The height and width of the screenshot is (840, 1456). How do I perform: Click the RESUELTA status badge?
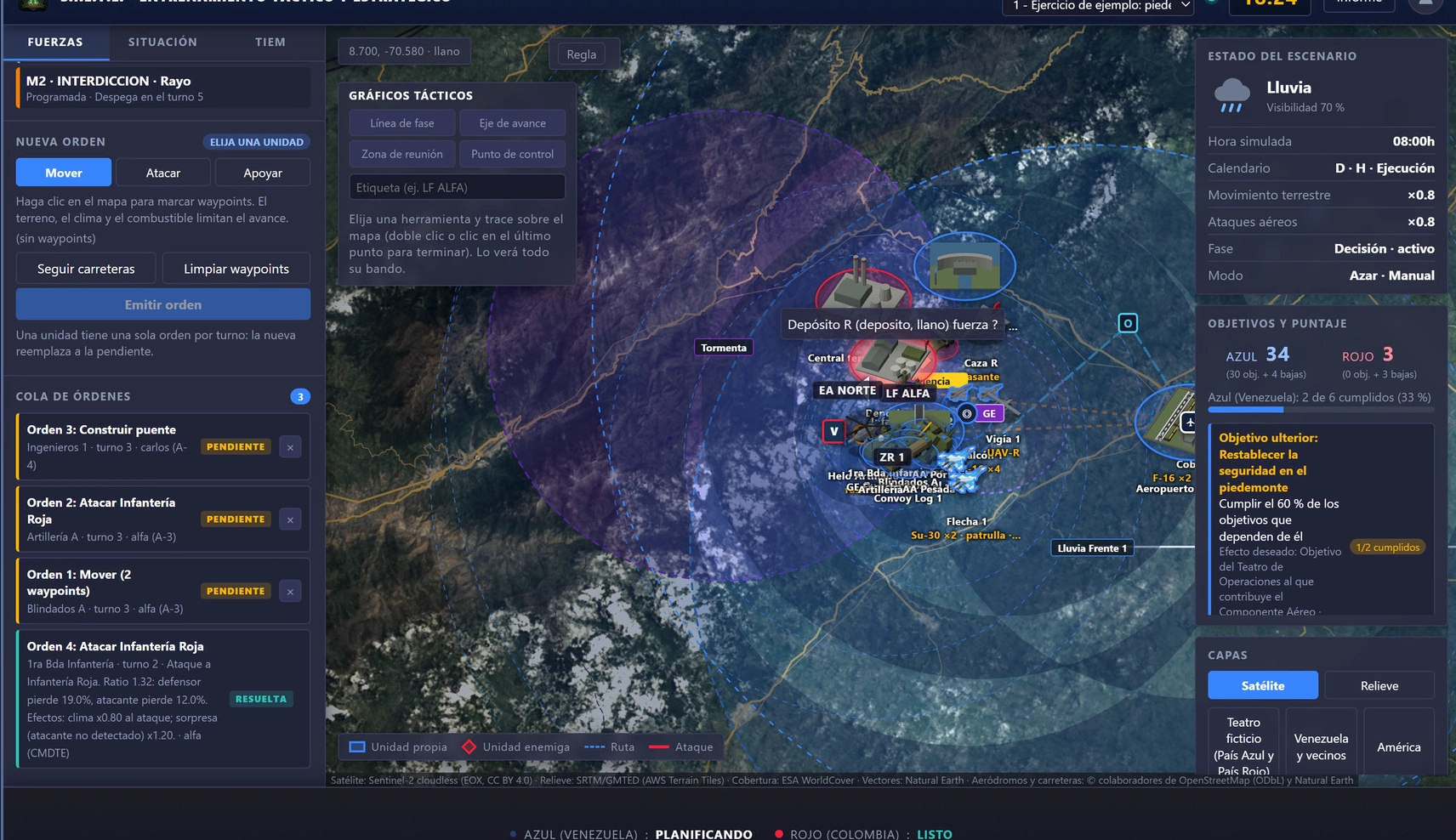(x=261, y=699)
